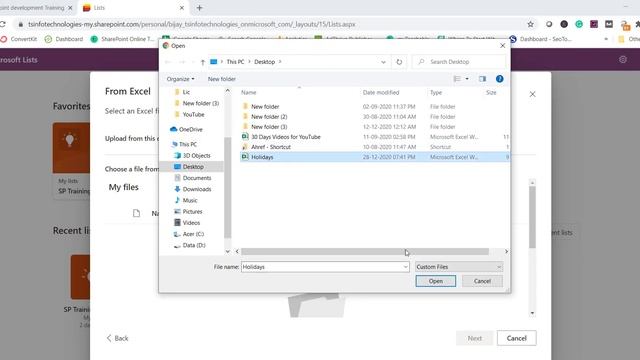
Task: Open Pictures in navigation pane
Action: click(188, 211)
